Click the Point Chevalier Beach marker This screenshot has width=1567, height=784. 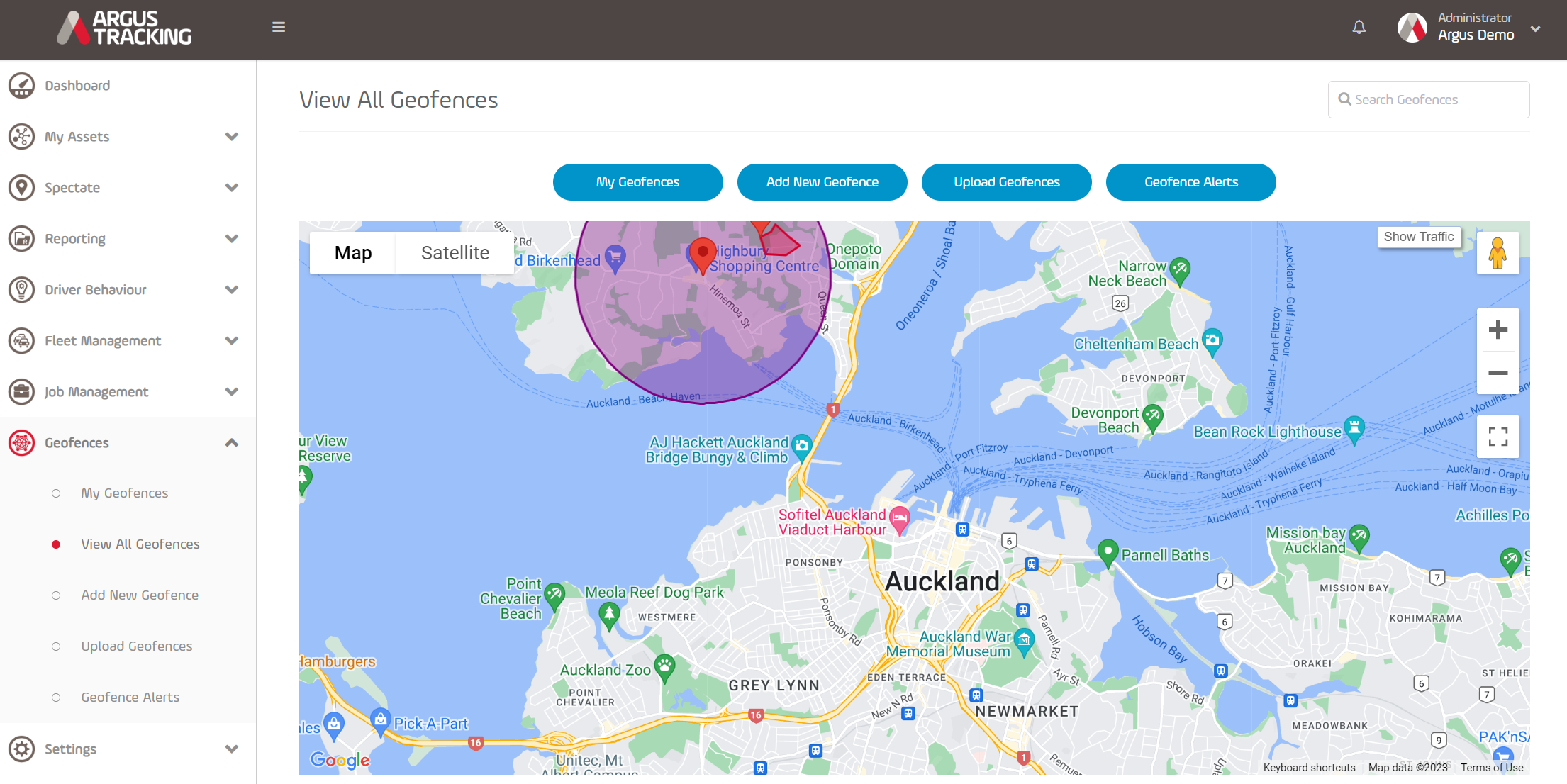(x=554, y=595)
